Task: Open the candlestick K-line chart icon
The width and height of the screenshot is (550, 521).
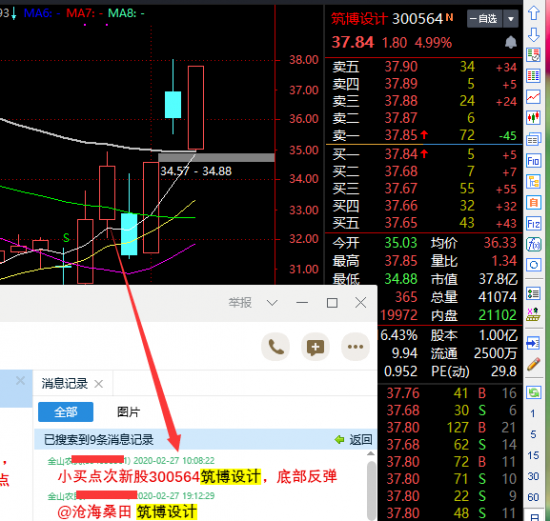Action: tap(534, 118)
